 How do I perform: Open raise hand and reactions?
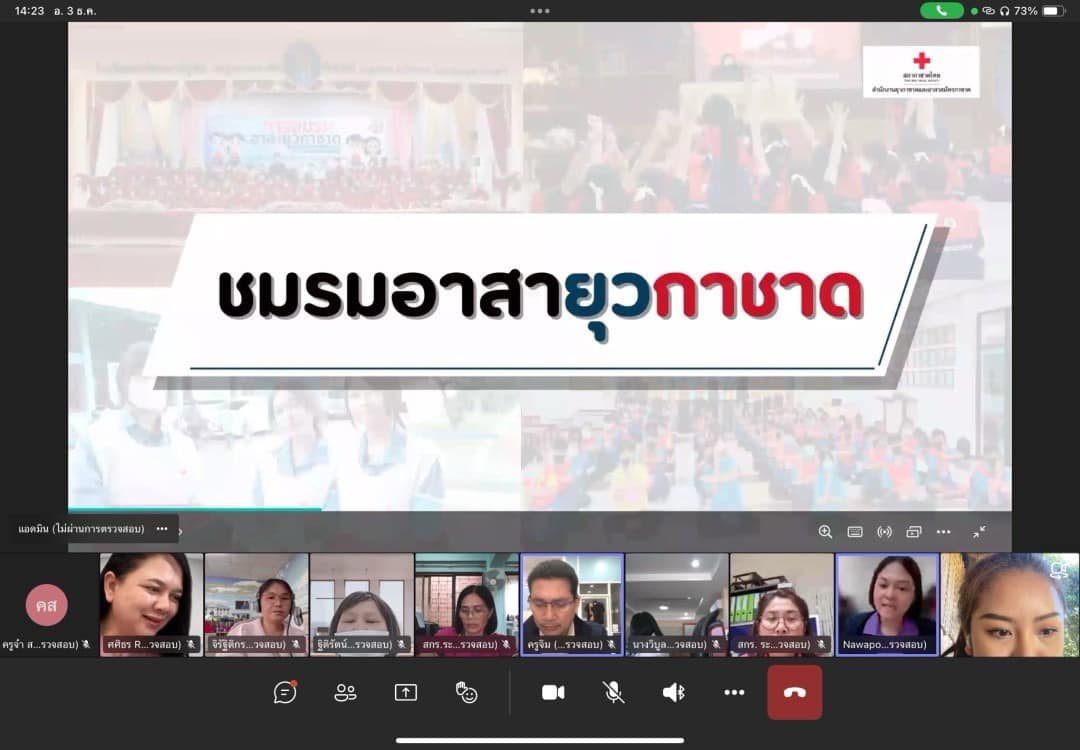[x=466, y=692]
